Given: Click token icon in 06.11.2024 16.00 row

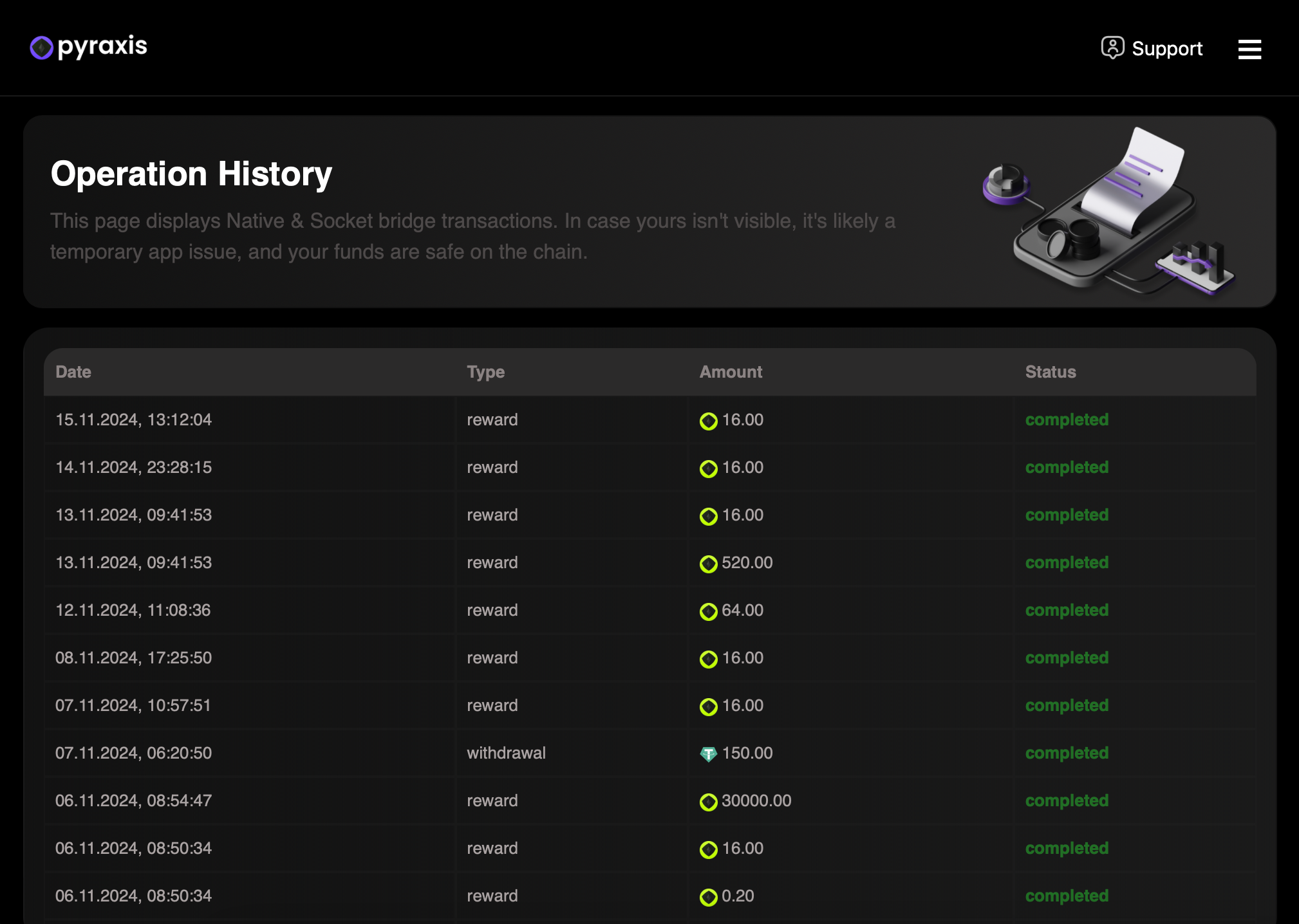Looking at the screenshot, I should click(709, 849).
